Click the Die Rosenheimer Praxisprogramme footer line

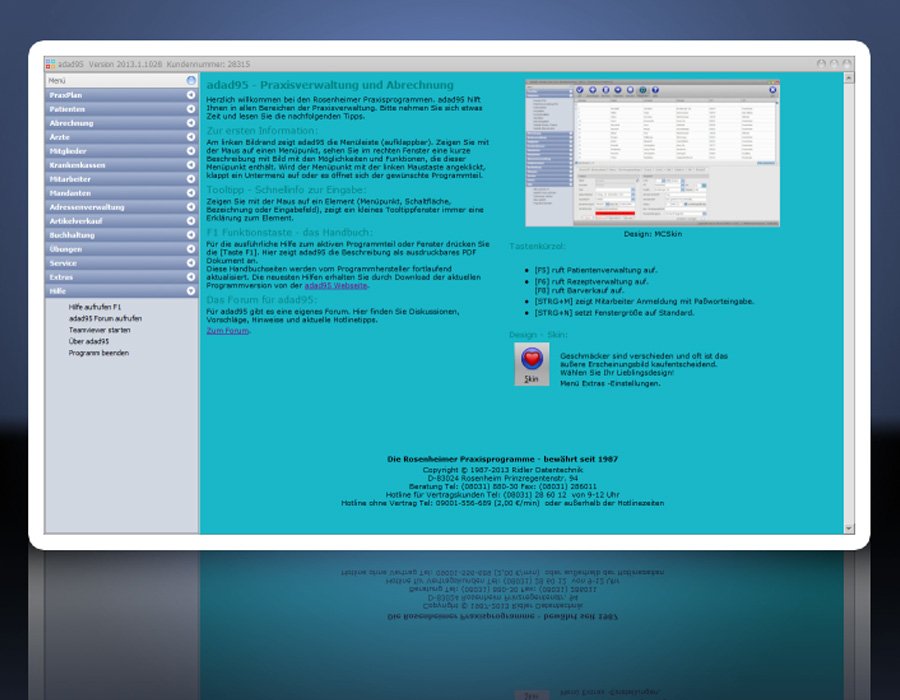(502, 459)
